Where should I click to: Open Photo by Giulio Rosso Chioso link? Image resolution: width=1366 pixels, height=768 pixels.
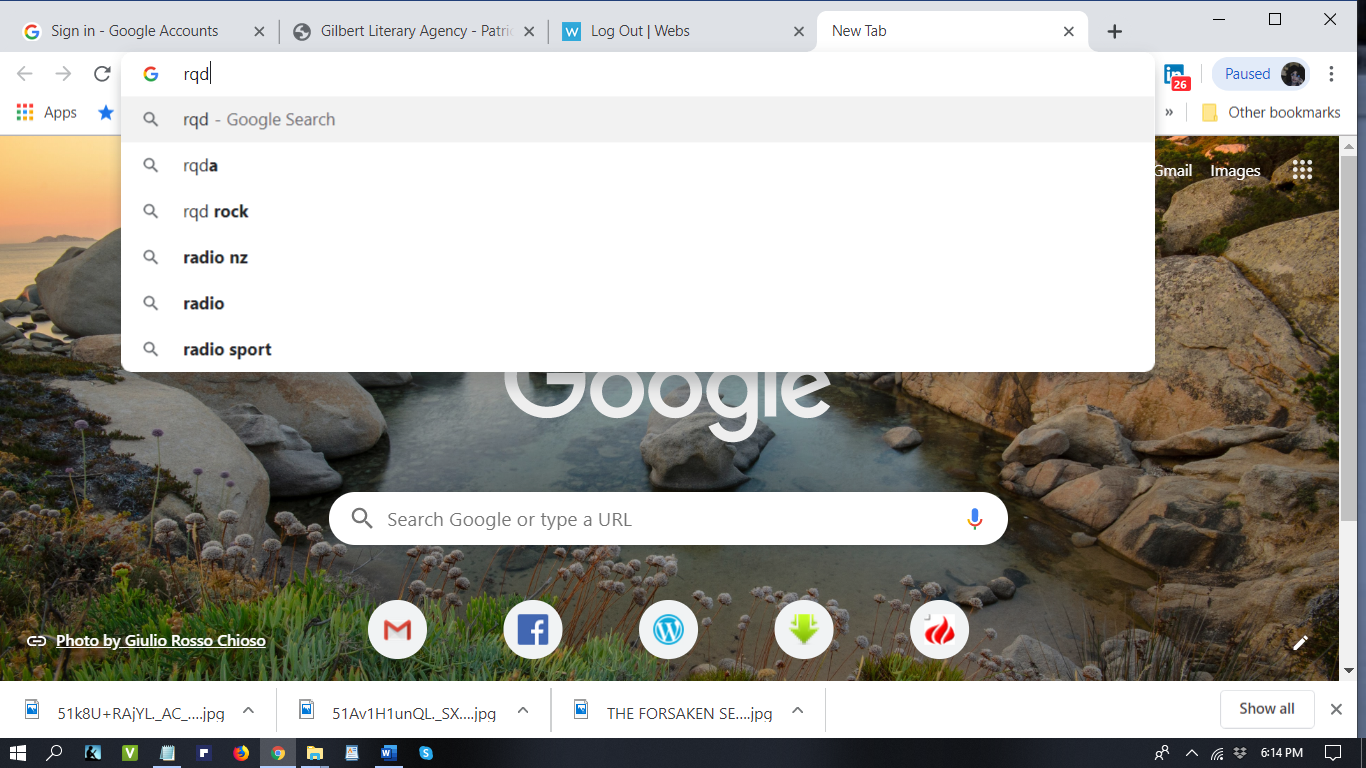point(160,641)
